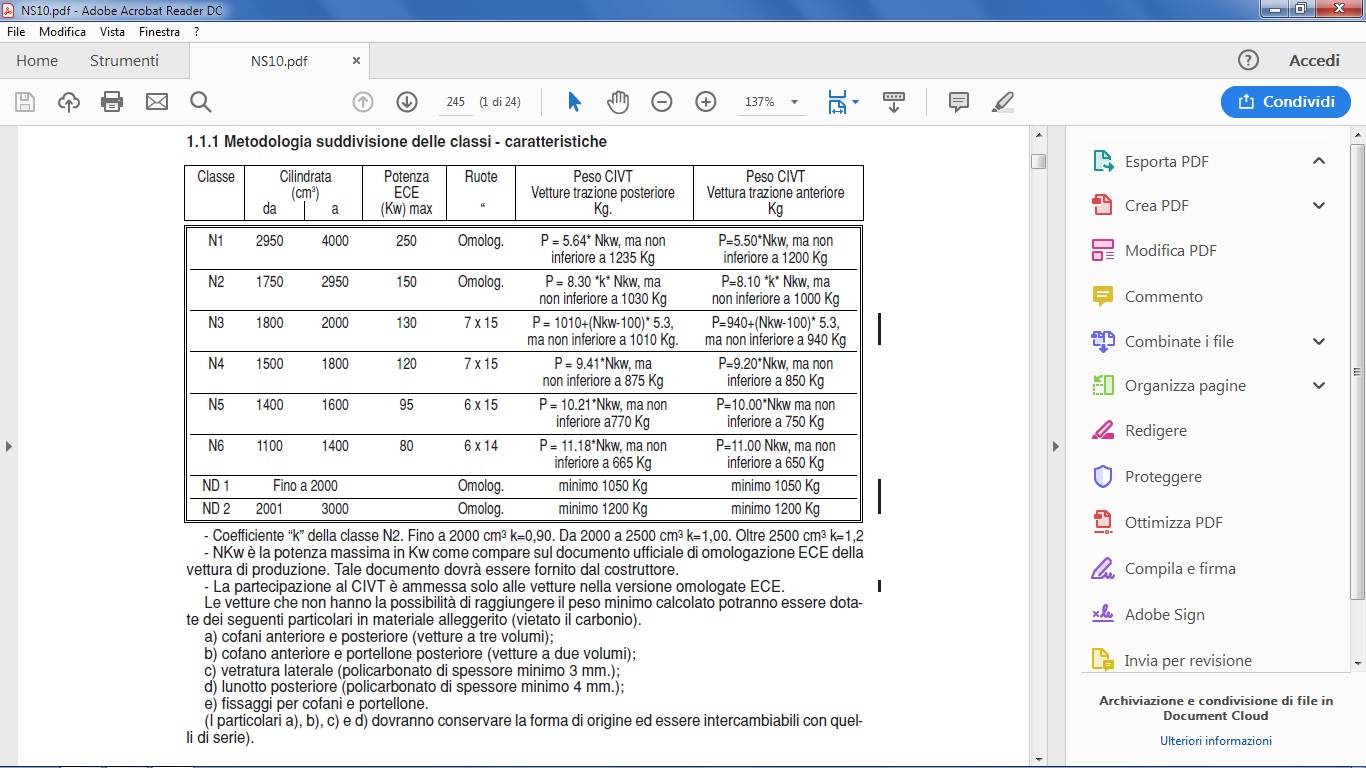Click the ND 2 table row label
Viewport: 1366px width, 768px height.
(x=216, y=509)
